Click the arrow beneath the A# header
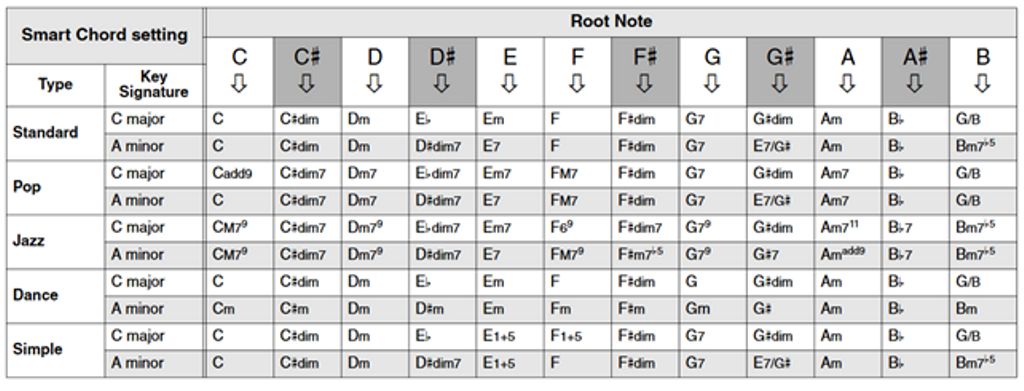The height and width of the screenshot is (391, 1024). coord(915,85)
